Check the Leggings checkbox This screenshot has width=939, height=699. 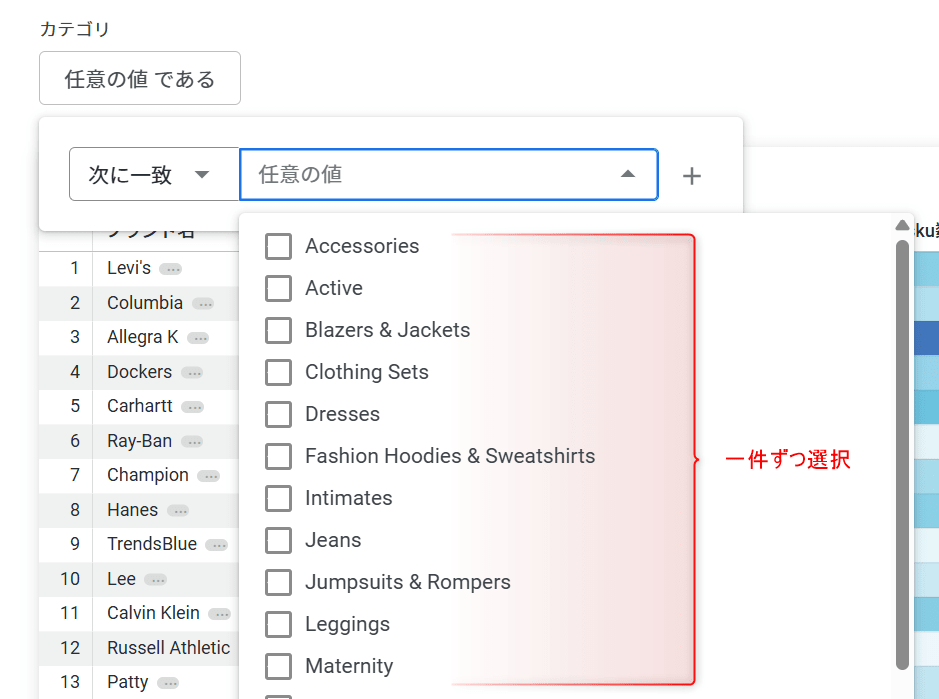click(x=278, y=624)
